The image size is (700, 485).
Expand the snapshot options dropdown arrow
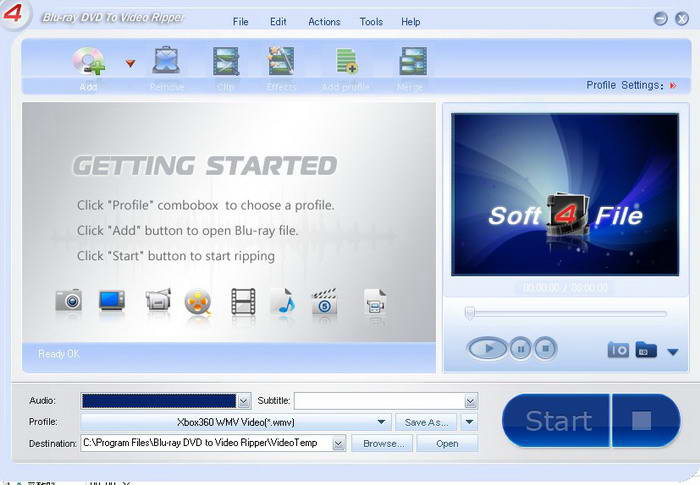tap(673, 352)
